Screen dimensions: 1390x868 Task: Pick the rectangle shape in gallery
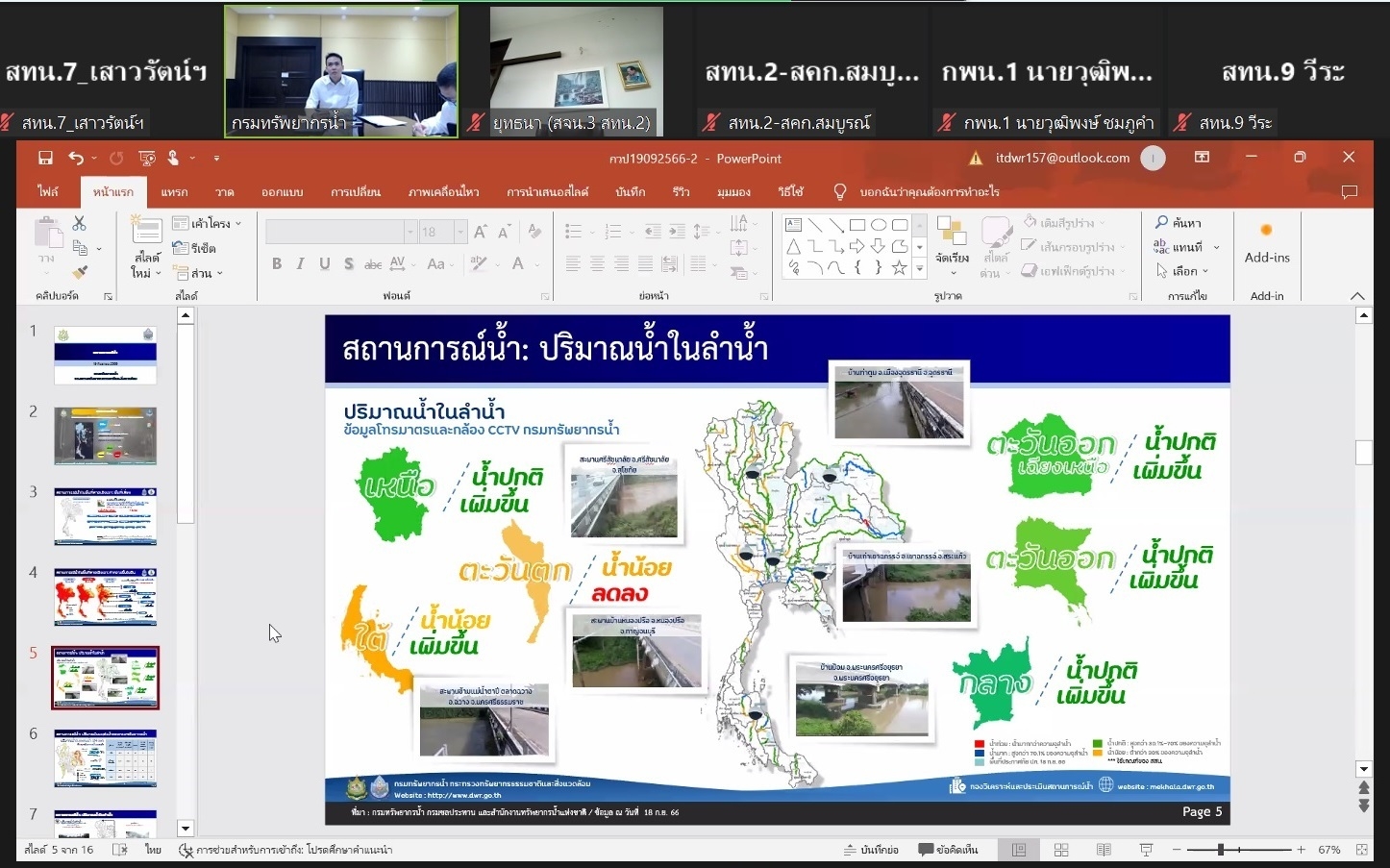pyautogui.click(x=857, y=225)
